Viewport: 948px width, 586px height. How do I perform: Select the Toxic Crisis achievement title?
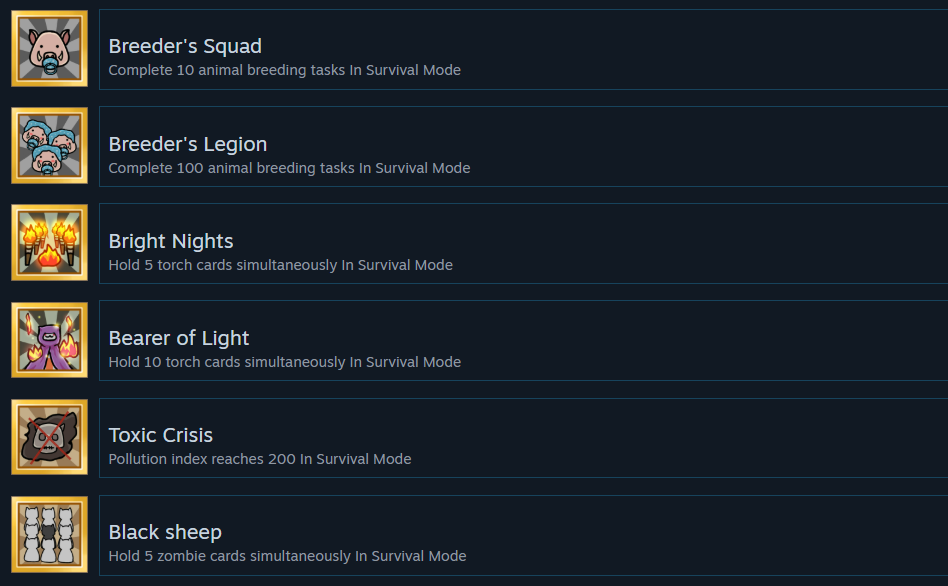tap(160, 435)
